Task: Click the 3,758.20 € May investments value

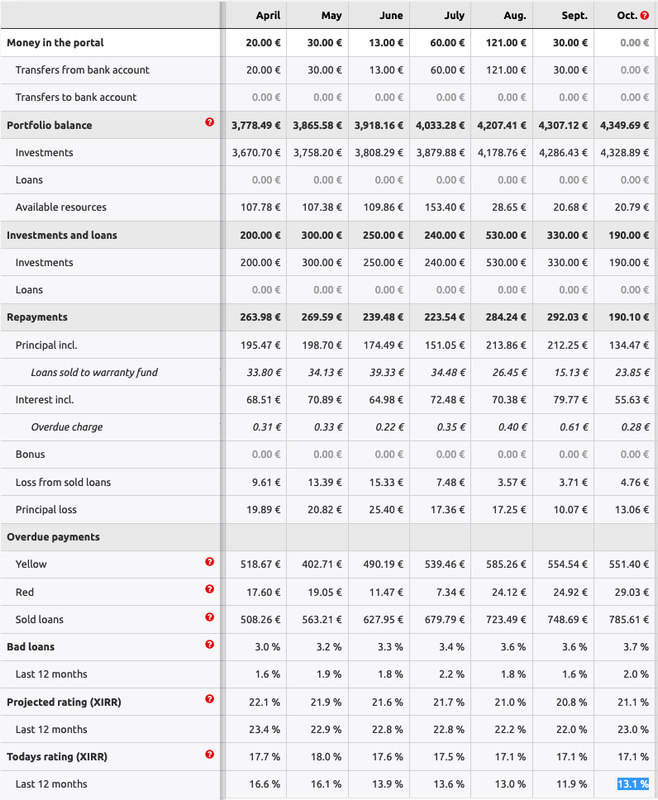Action: (x=317, y=153)
